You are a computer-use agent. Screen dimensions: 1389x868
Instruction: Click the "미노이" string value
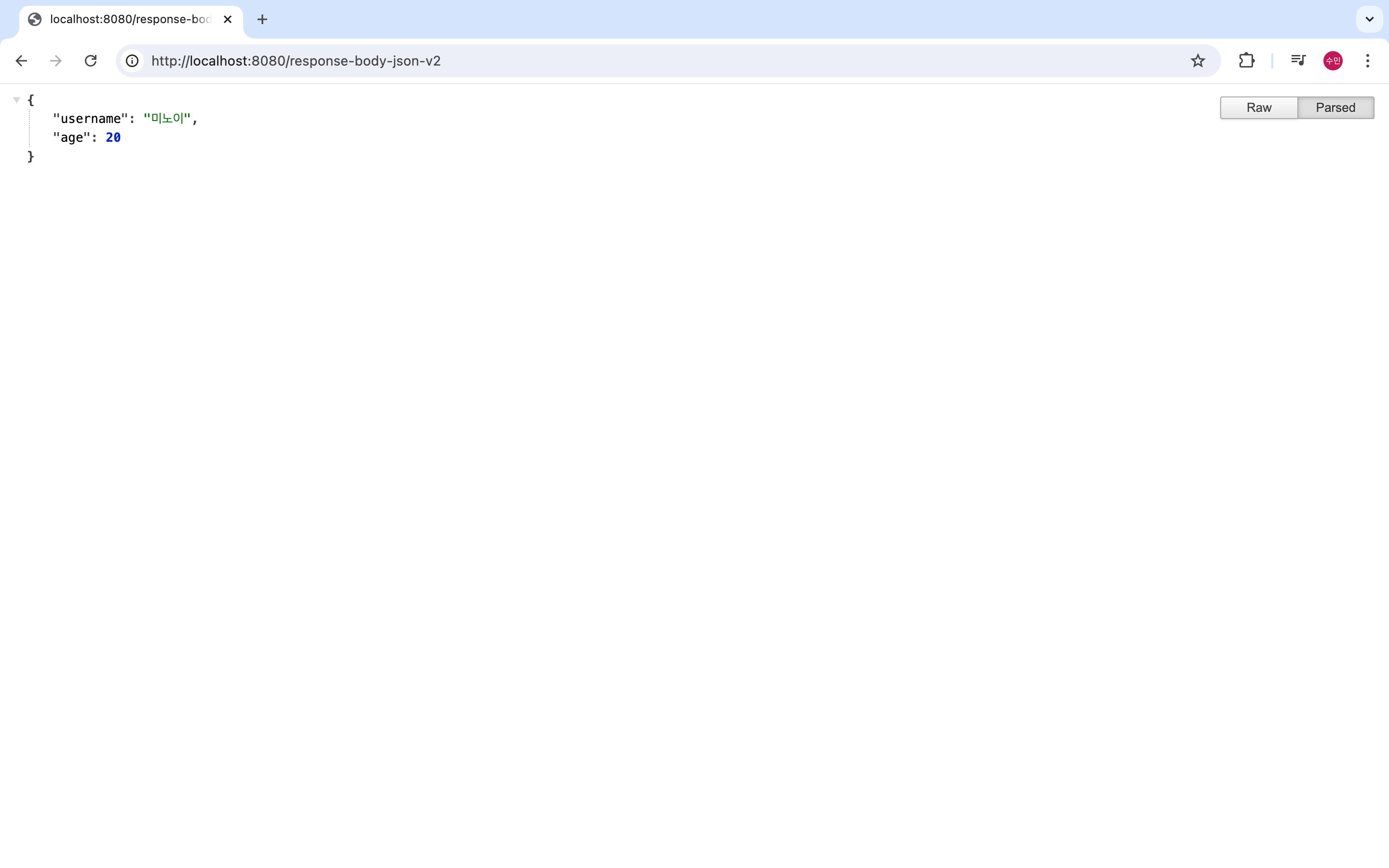click(167, 119)
